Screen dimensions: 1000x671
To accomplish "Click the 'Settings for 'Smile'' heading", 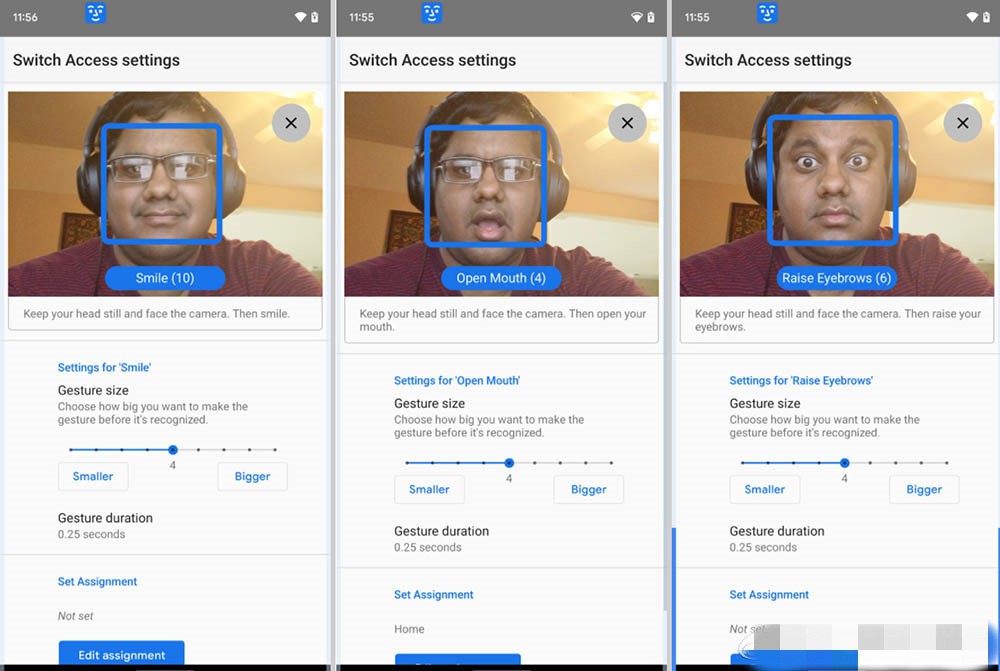I will (104, 367).
